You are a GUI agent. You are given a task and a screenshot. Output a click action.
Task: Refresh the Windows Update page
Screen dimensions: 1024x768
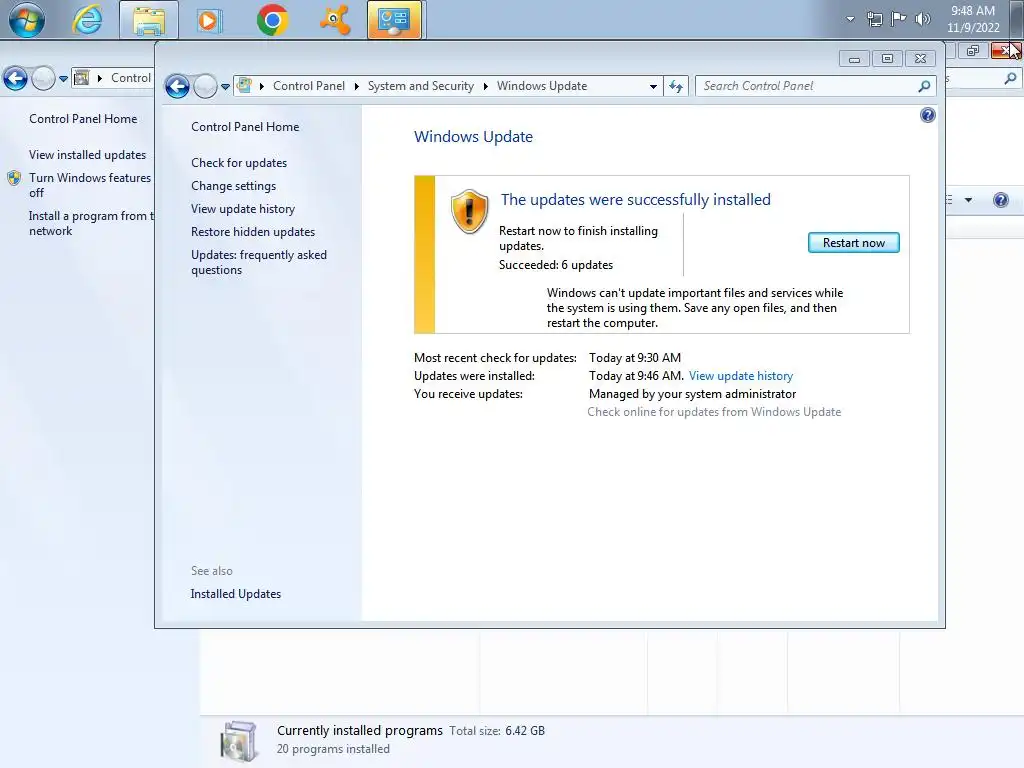[676, 86]
